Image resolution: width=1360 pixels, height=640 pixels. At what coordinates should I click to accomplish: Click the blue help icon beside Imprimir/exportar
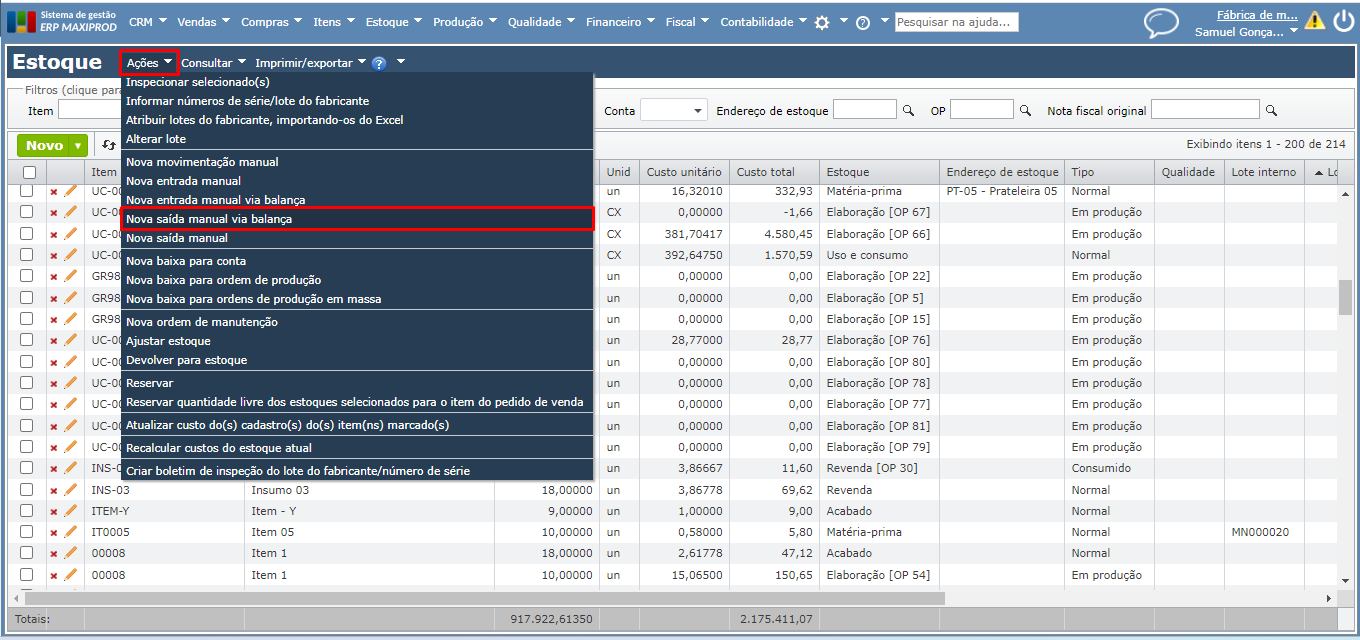click(379, 63)
